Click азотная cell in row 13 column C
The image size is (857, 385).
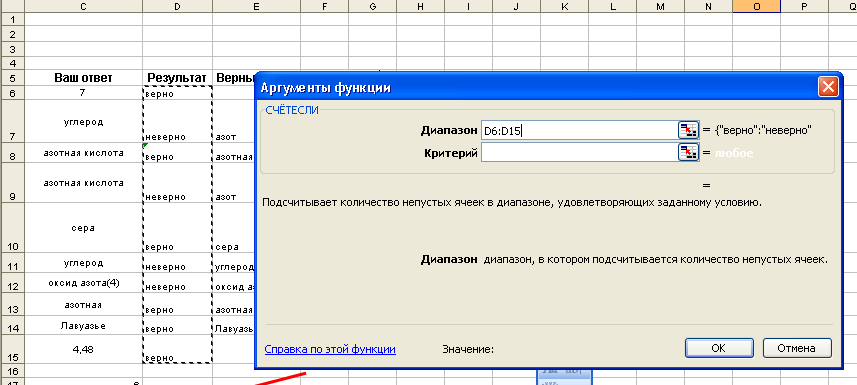pos(83,305)
